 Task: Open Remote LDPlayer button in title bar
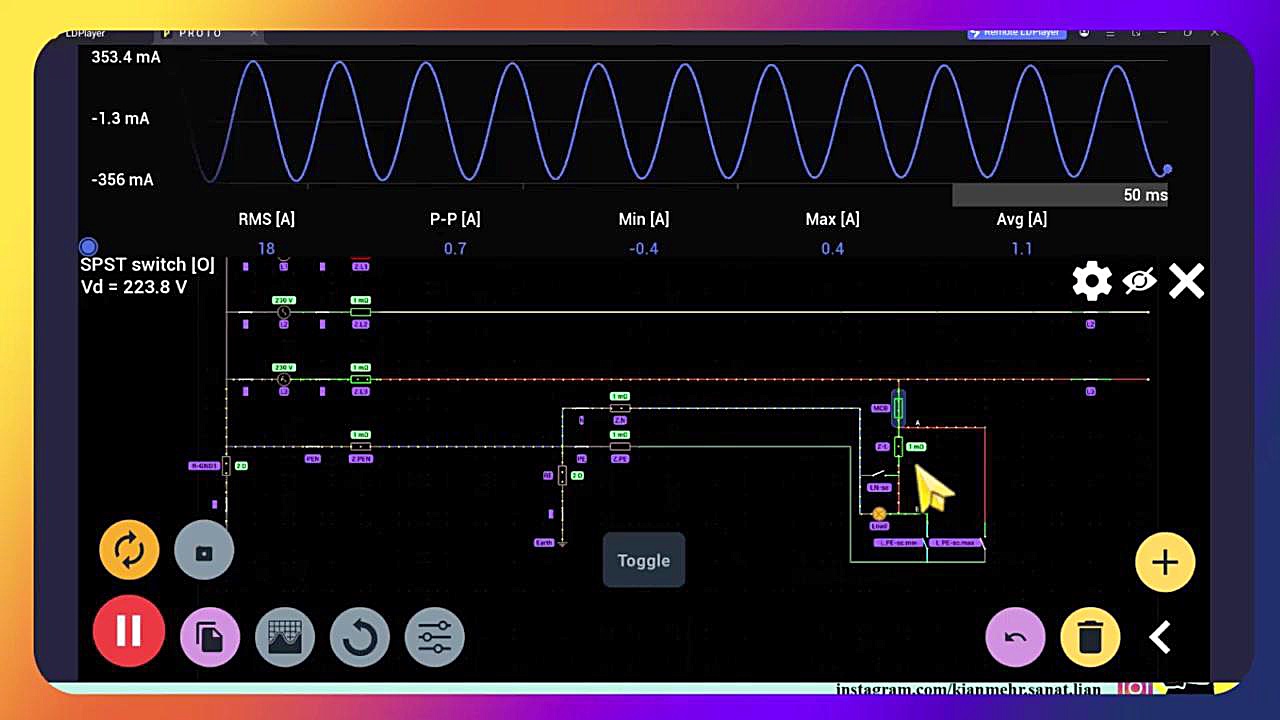click(1017, 32)
